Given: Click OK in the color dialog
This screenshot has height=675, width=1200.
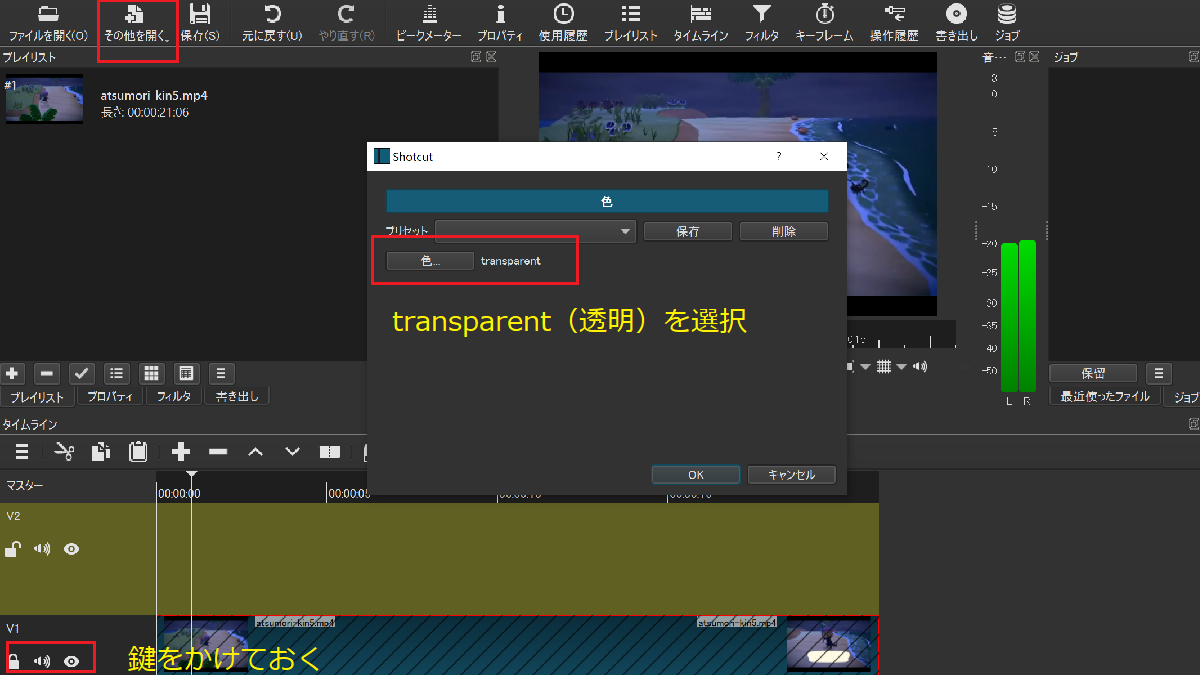Looking at the screenshot, I should [x=695, y=475].
